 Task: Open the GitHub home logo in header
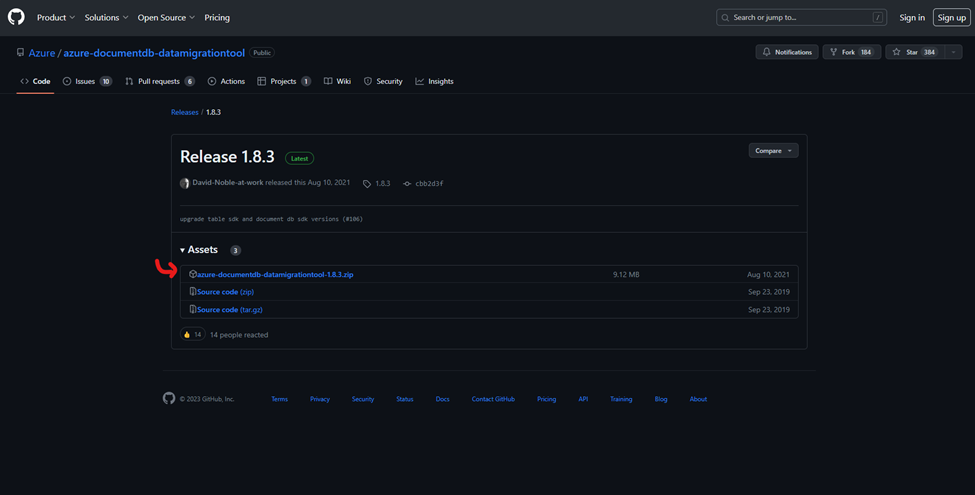tap(16, 17)
